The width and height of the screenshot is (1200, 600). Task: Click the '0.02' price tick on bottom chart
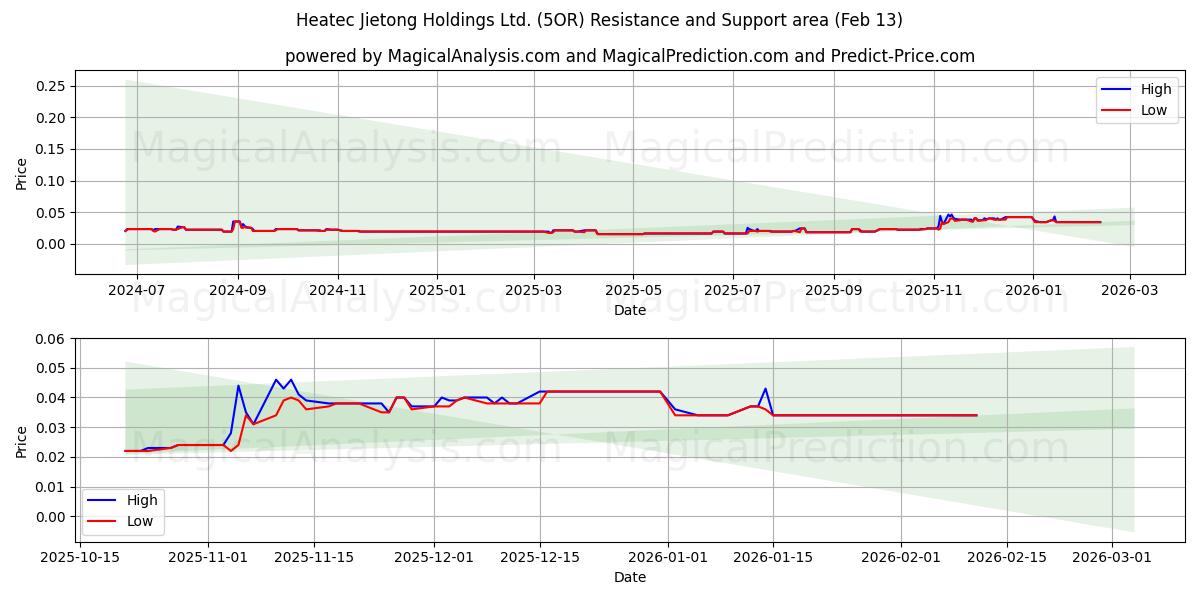pyautogui.click(x=50, y=458)
